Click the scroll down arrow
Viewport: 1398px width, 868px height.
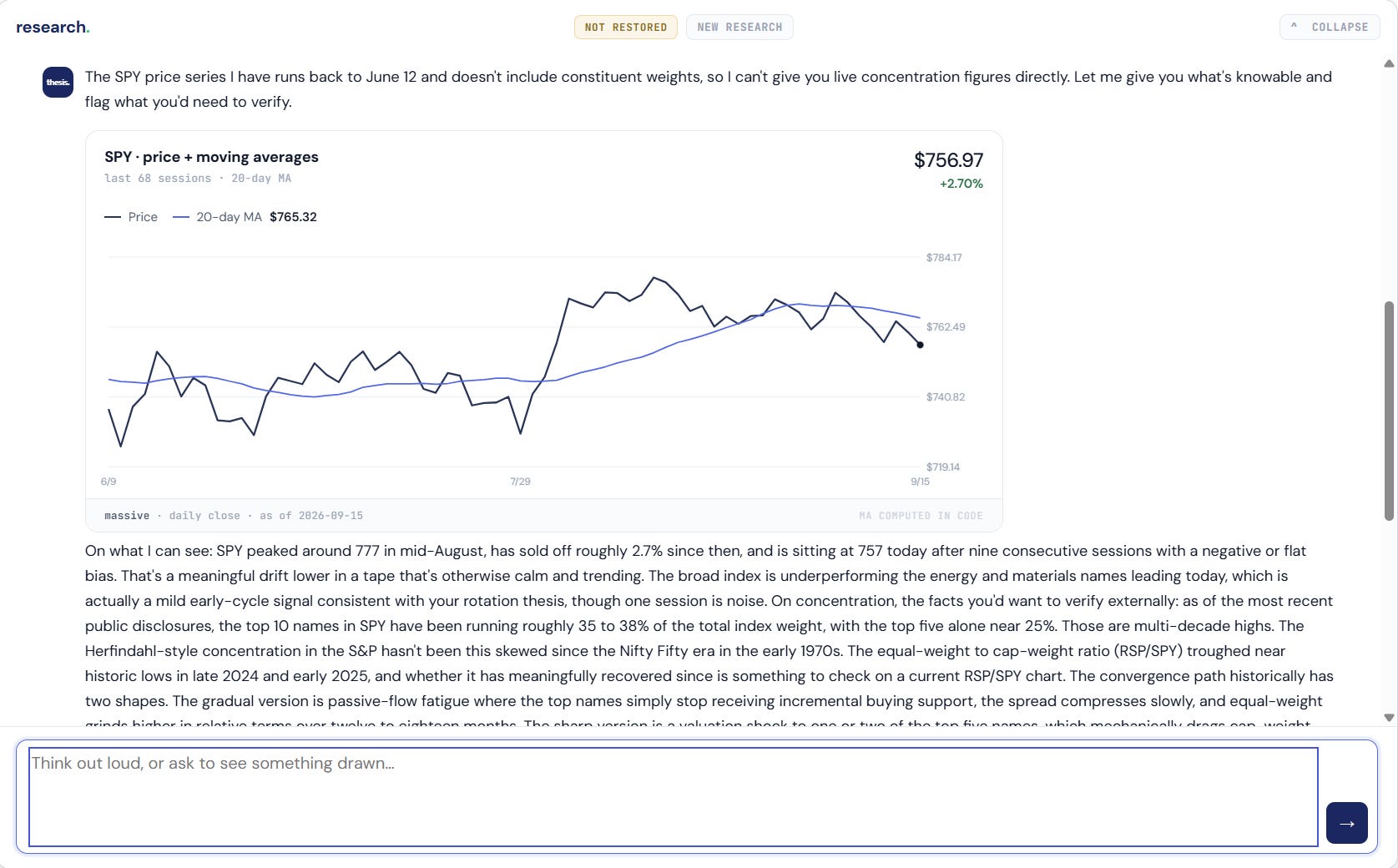[1389, 717]
